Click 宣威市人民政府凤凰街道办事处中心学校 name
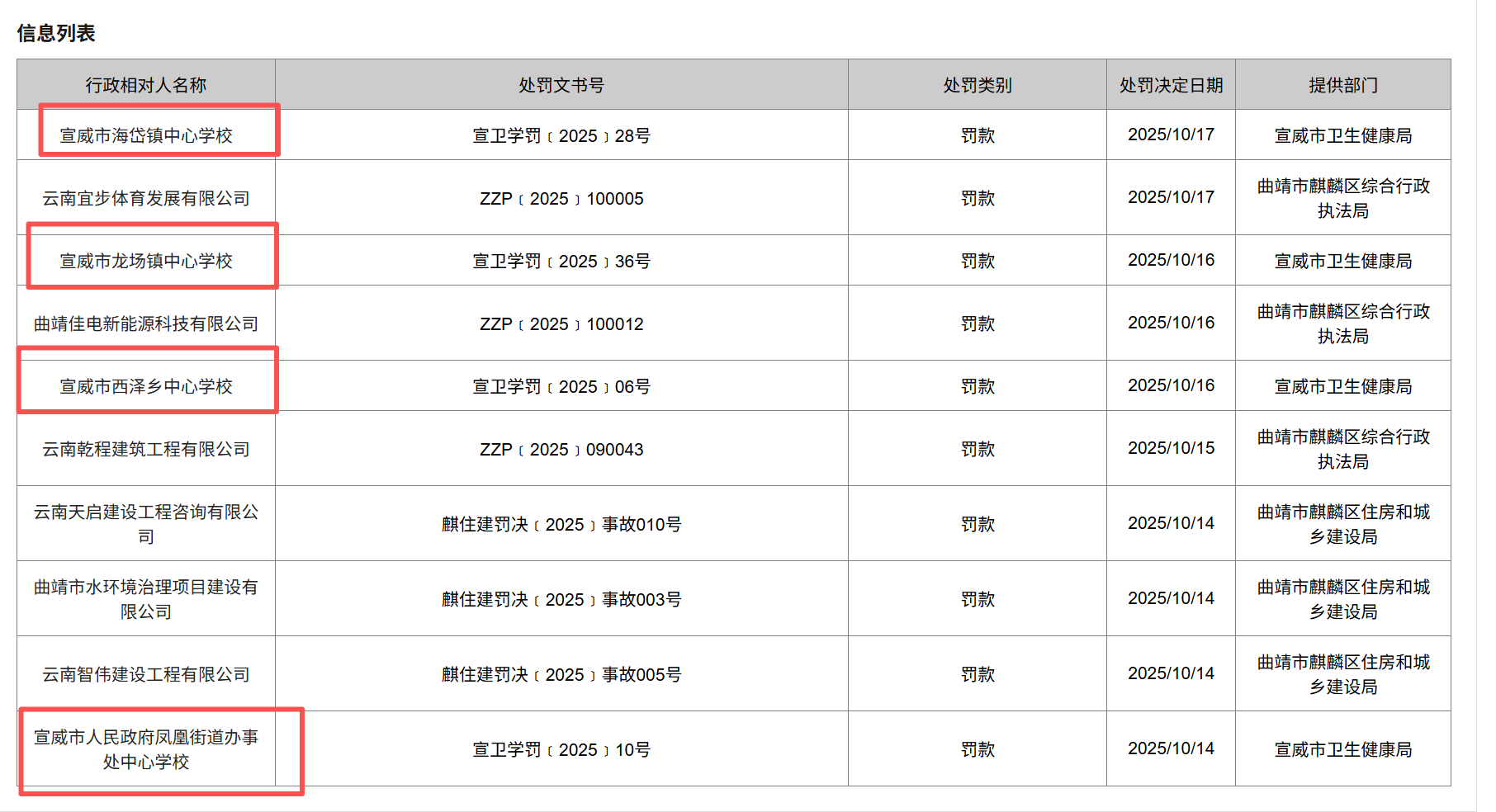The image size is (1496, 812). click(146, 748)
